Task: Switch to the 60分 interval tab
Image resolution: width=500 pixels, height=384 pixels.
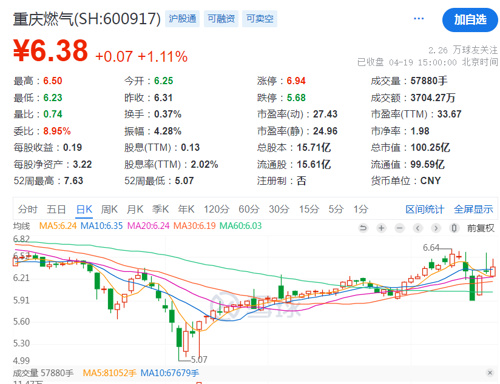Action: pyautogui.click(x=249, y=209)
